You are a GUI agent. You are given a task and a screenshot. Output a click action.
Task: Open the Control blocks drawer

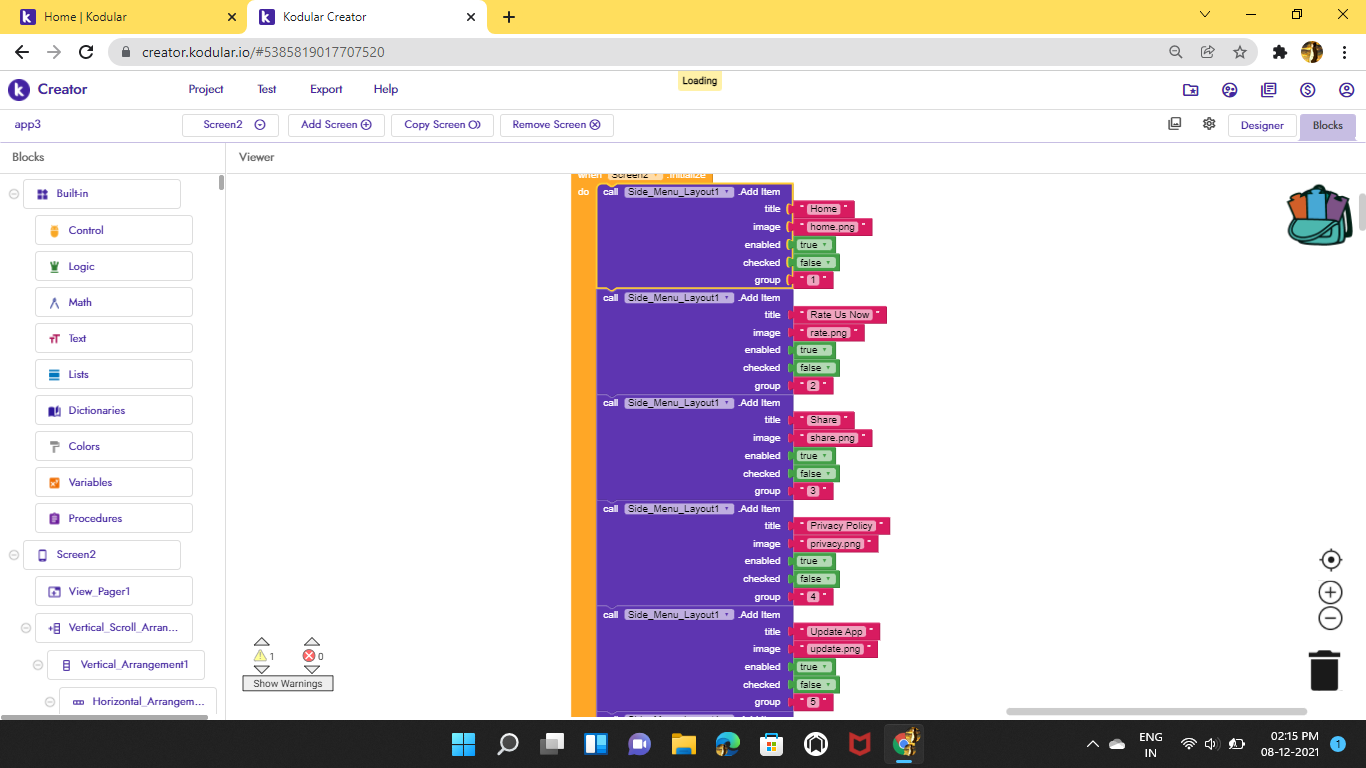tap(113, 230)
